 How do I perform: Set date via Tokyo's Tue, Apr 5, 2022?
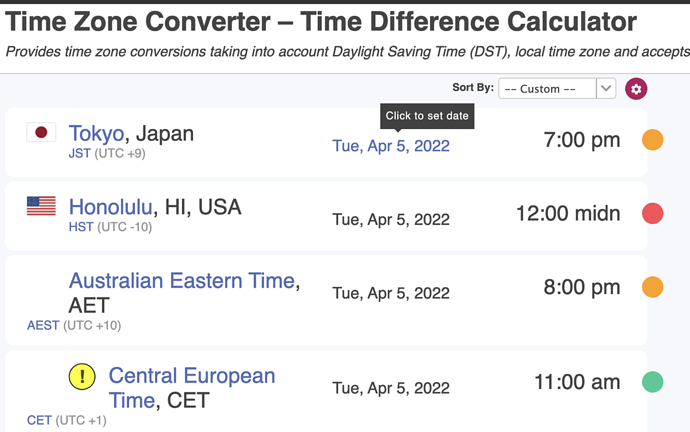pos(391,146)
